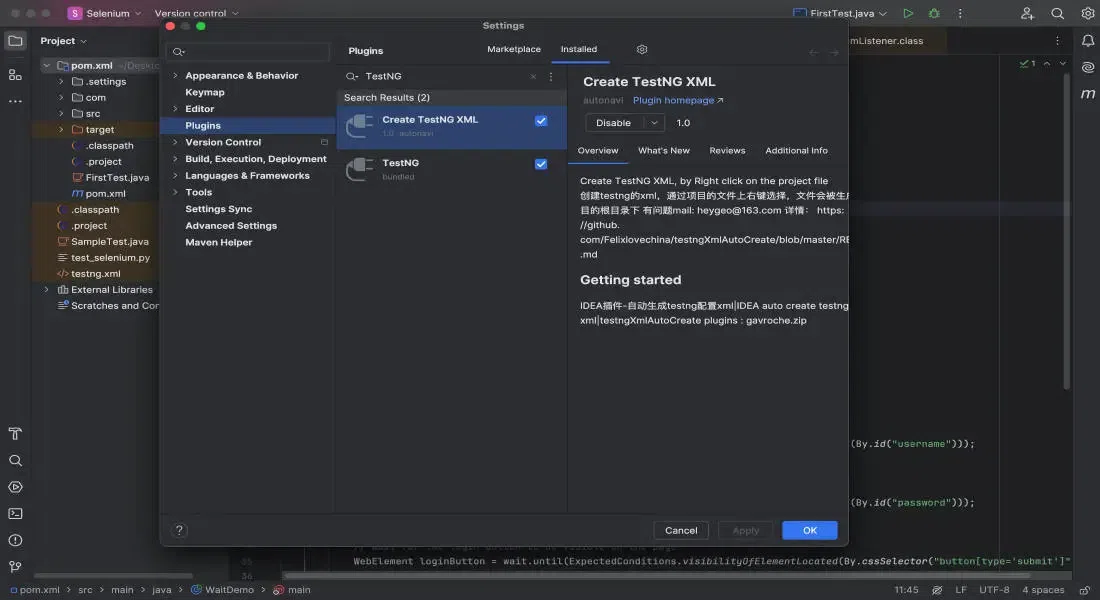Expand the Editor settings node

point(175,109)
